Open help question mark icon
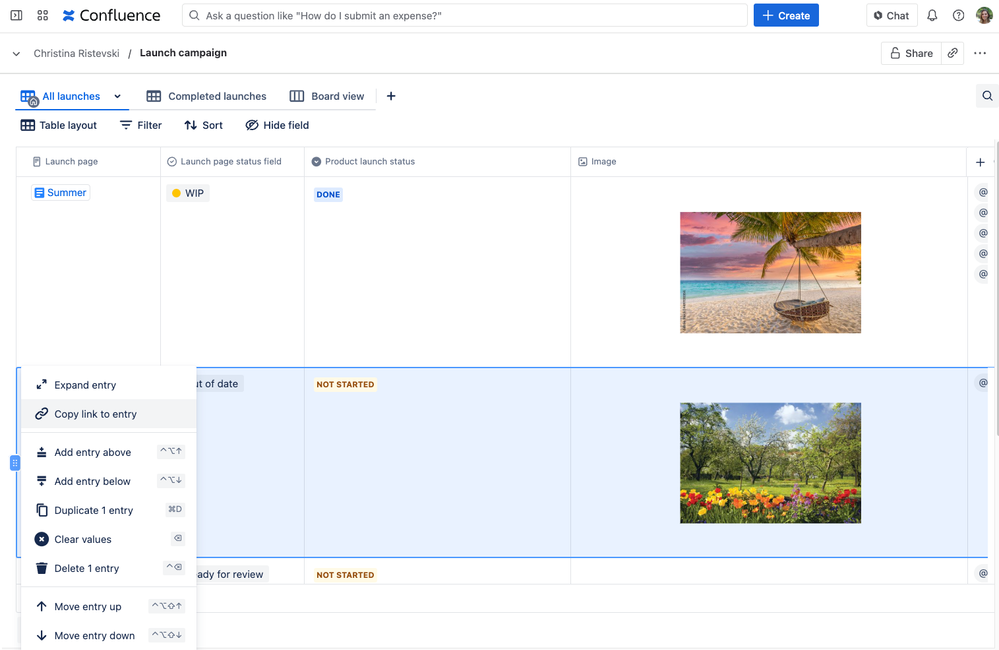This screenshot has height=650, width=999. [958, 15]
